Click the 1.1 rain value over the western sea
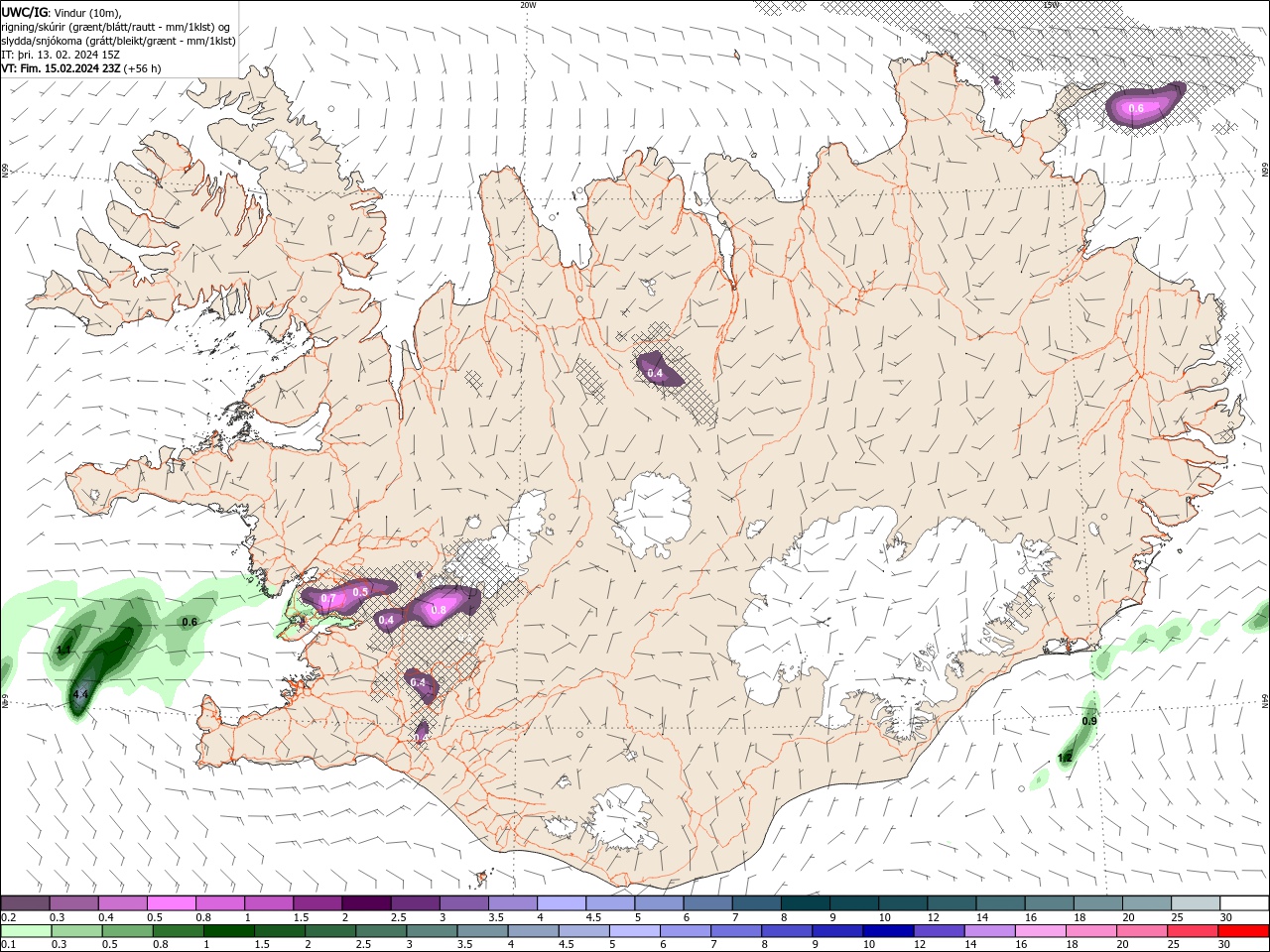The height and width of the screenshot is (952, 1270). 63,650
